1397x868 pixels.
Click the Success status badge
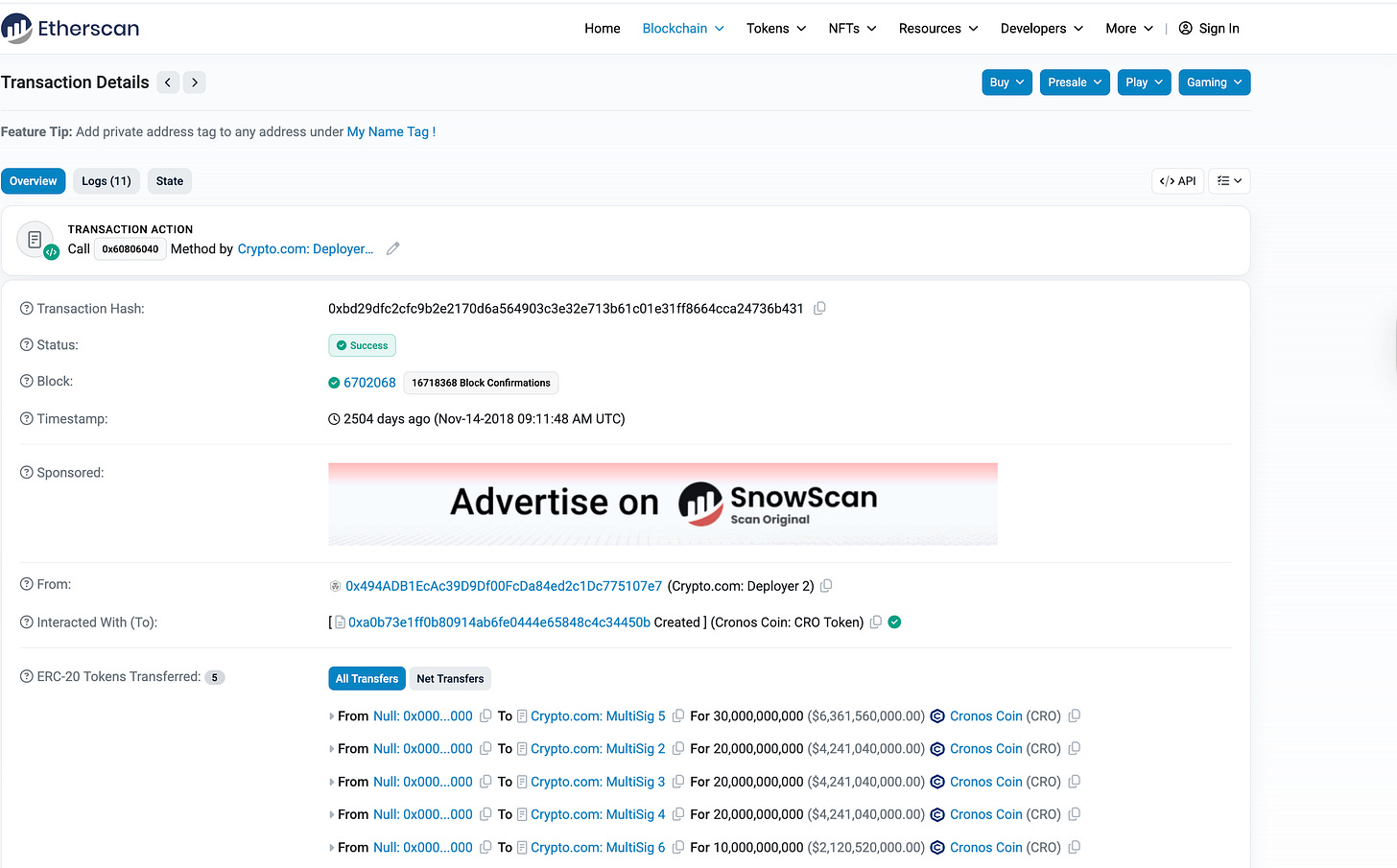[x=362, y=345]
